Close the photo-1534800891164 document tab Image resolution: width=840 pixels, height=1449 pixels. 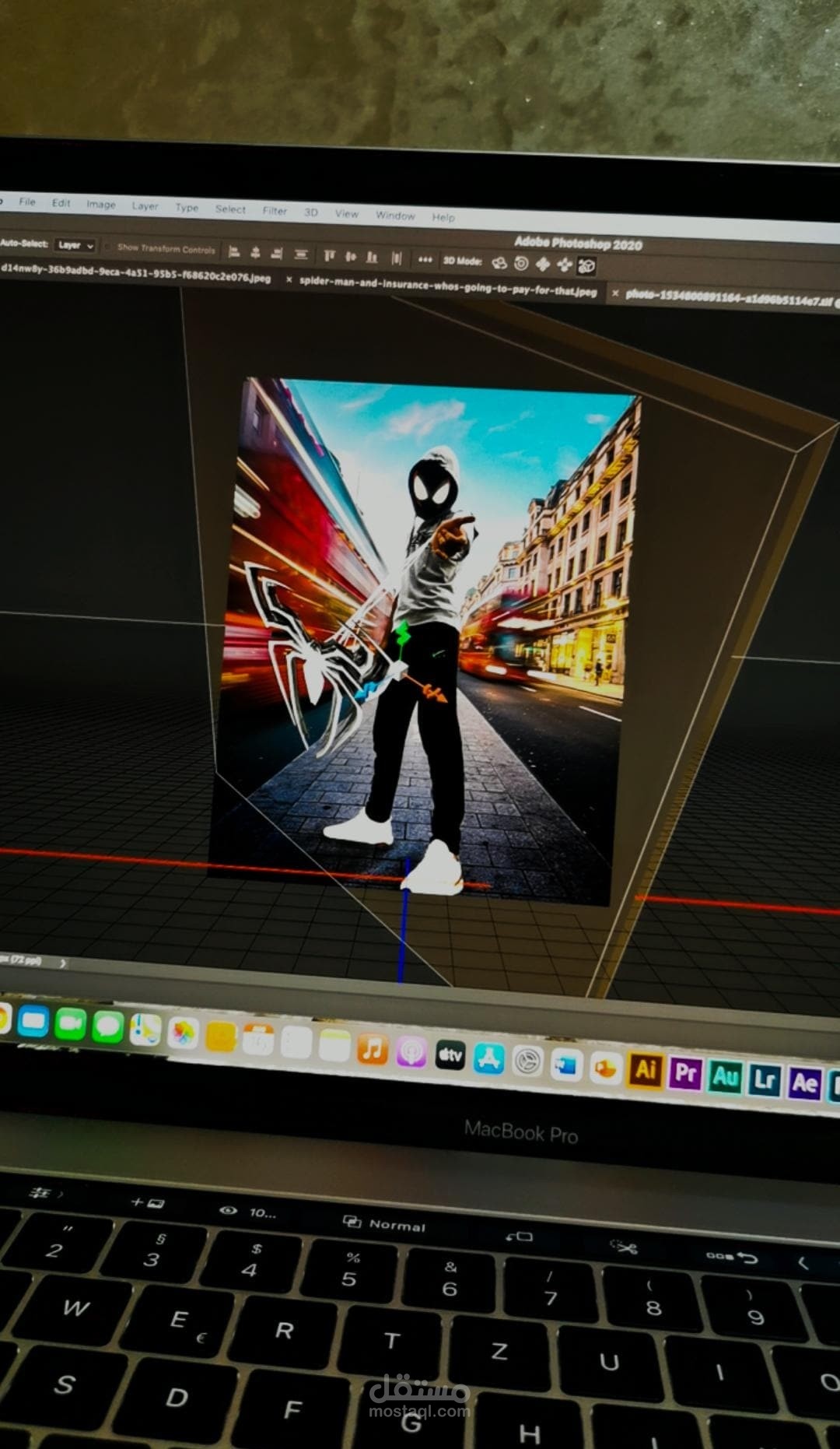[615, 293]
